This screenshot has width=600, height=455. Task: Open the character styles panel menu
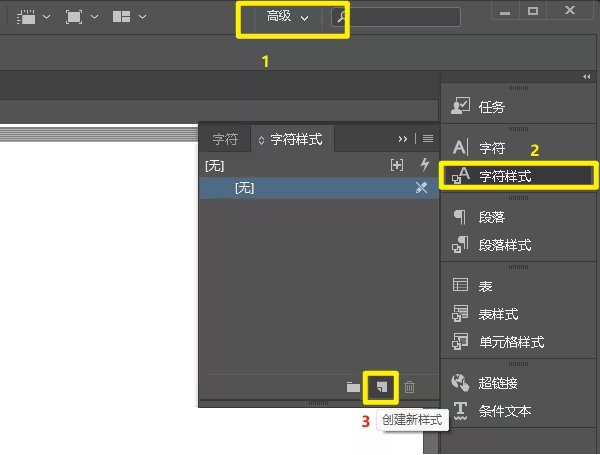point(428,139)
